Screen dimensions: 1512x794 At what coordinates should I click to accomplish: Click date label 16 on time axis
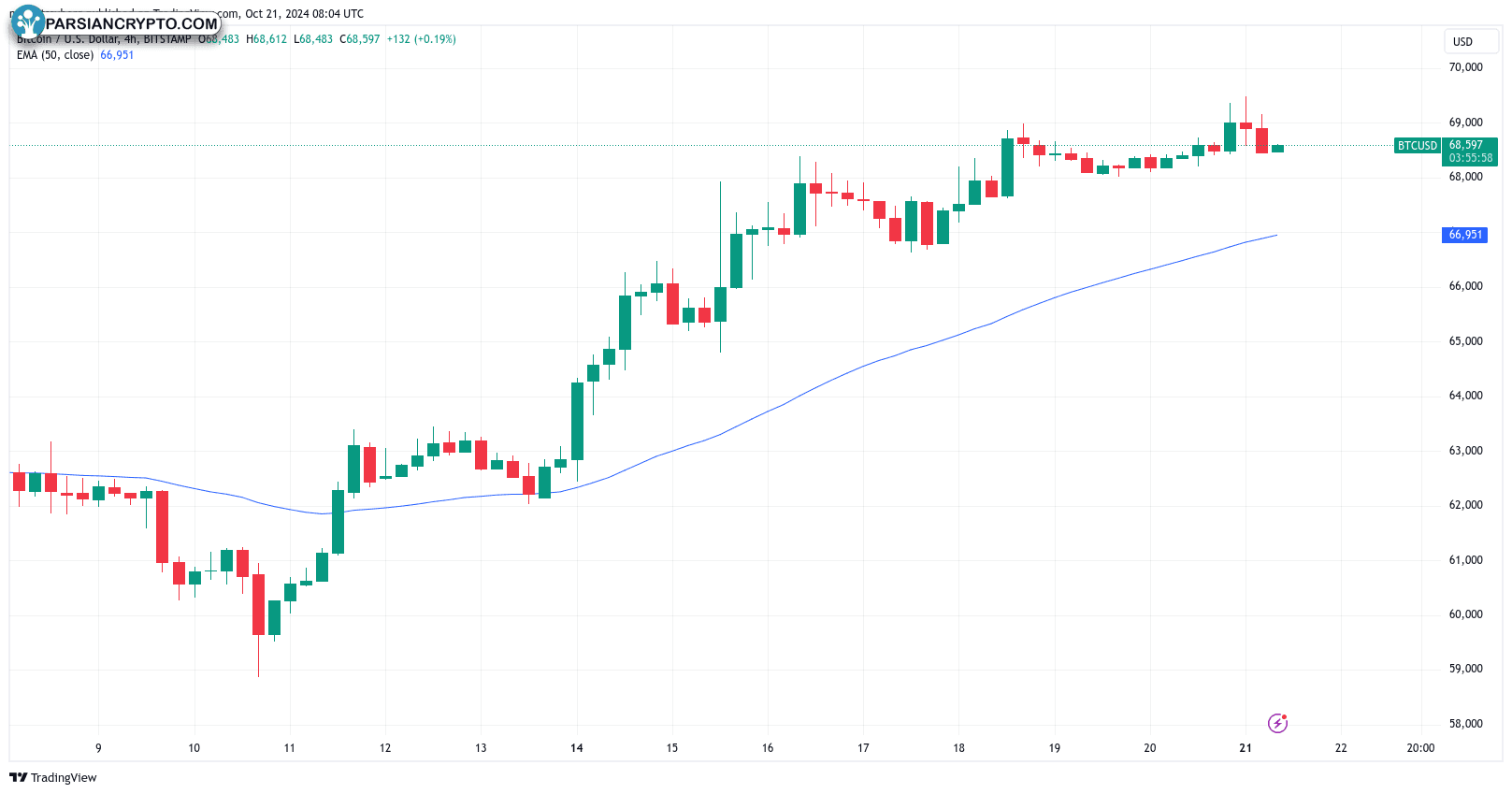click(768, 748)
